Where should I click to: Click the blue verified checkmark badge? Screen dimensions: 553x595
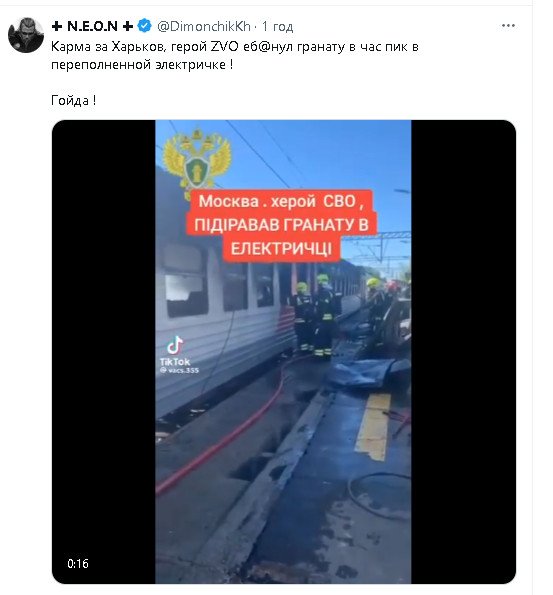(x=144, y=26)
